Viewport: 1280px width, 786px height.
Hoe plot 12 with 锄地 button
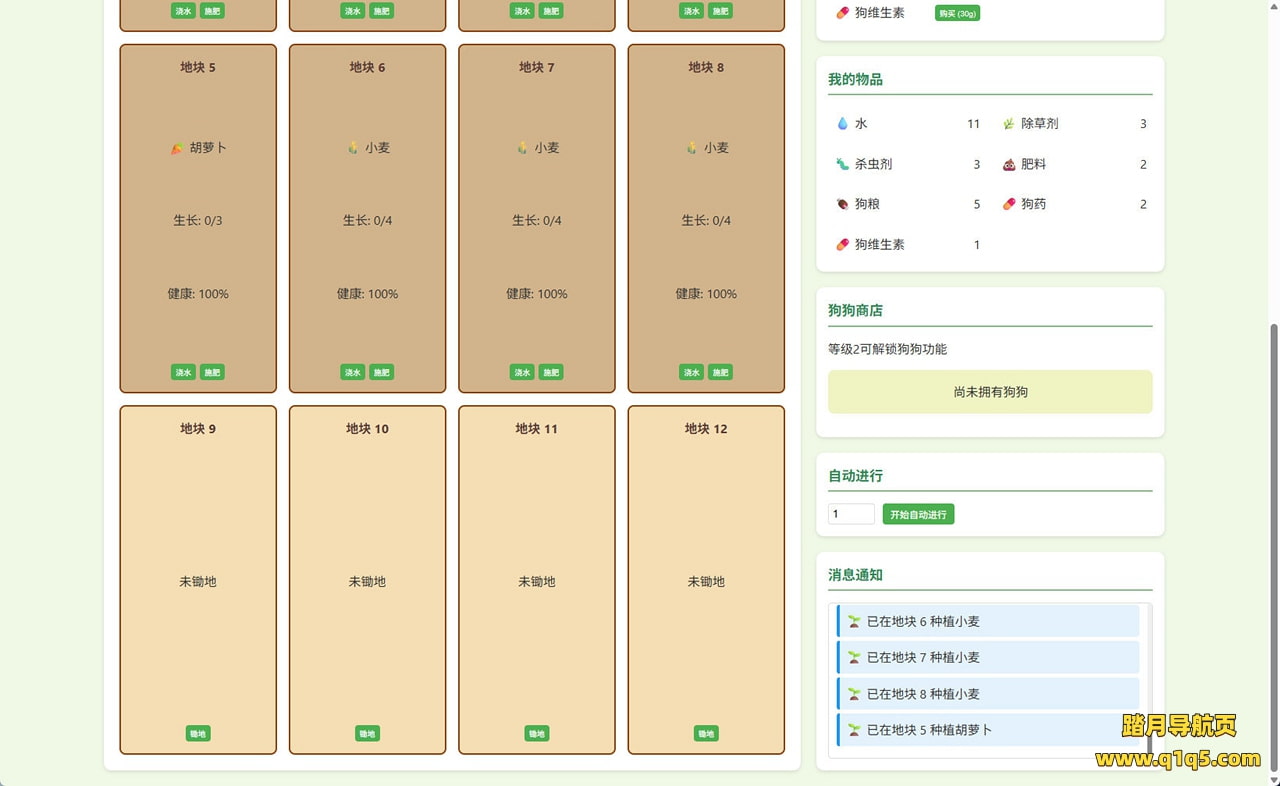coord(706,734)
